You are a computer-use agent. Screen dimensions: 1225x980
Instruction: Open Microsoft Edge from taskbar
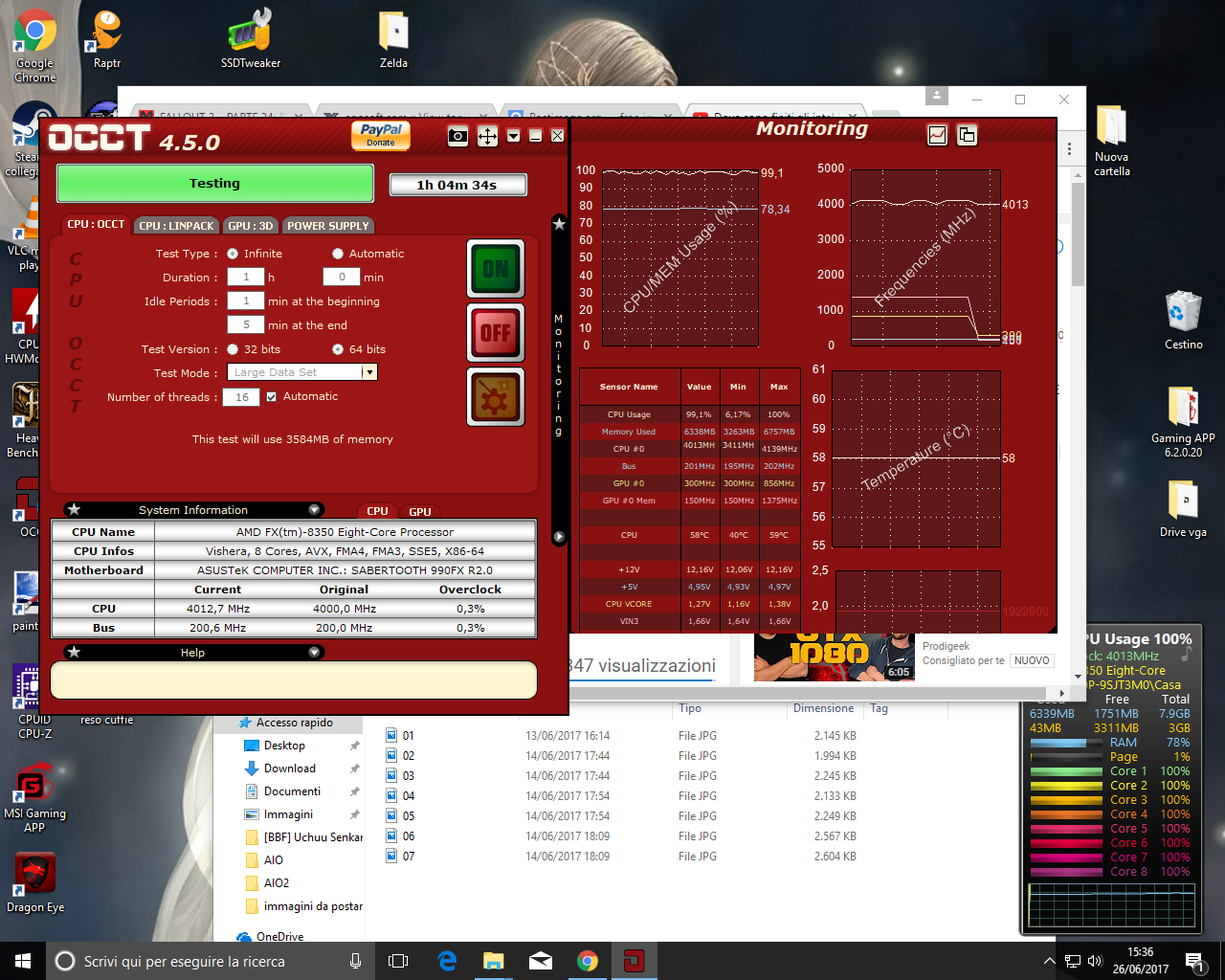pos(447,961)
